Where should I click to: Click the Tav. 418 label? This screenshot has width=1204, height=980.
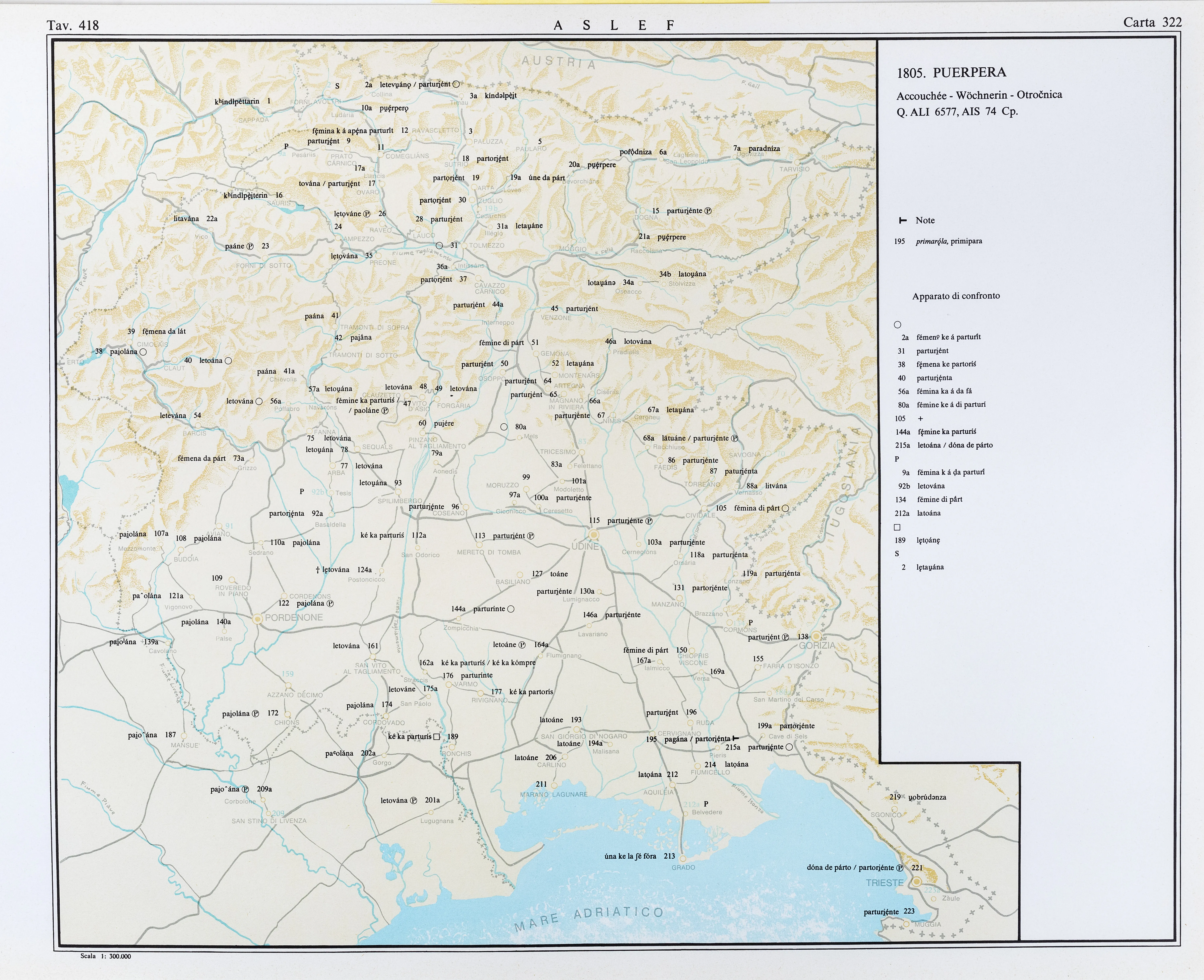click(73, 25)
